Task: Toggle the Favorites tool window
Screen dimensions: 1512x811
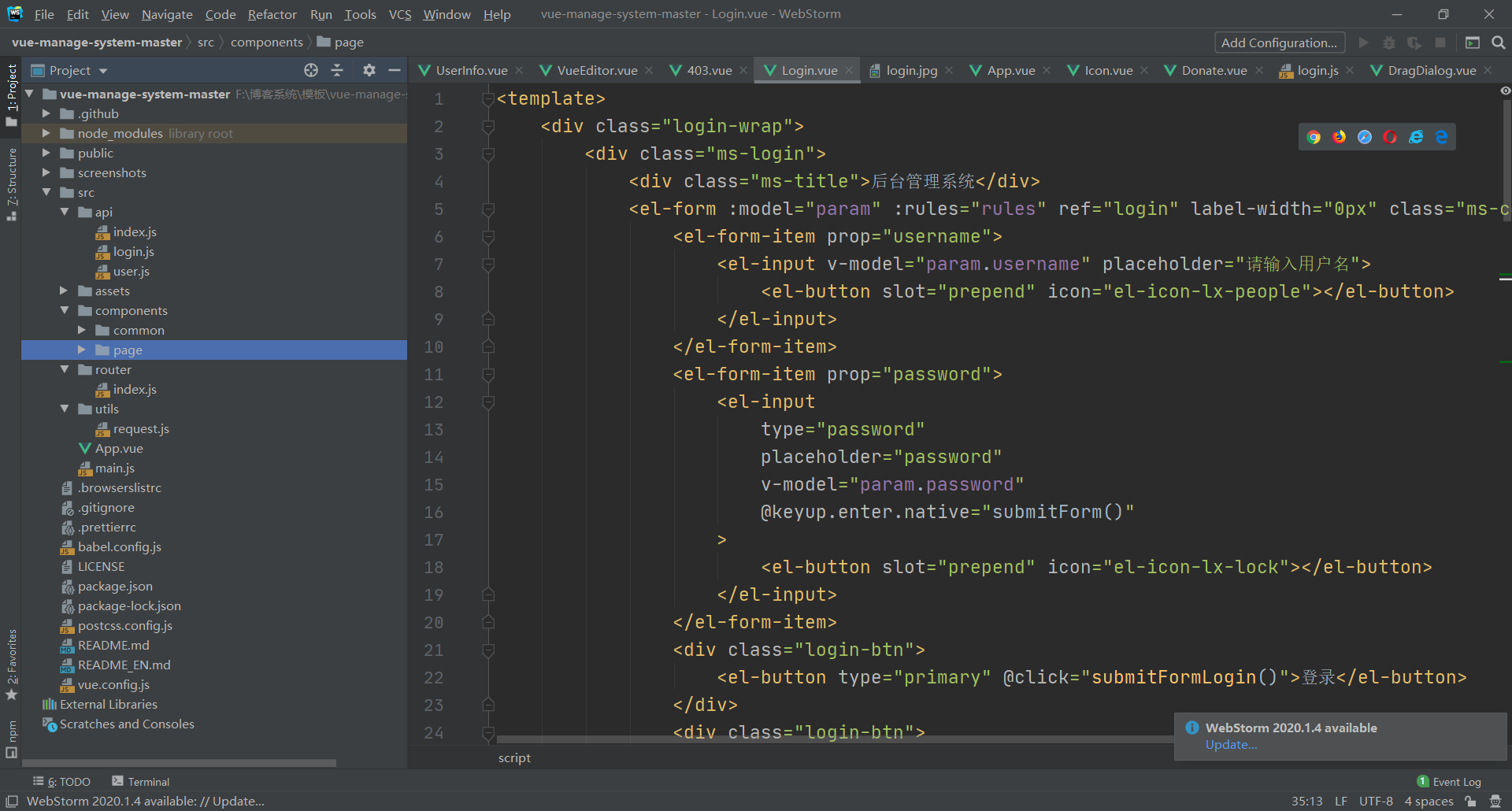Action: 11,663
